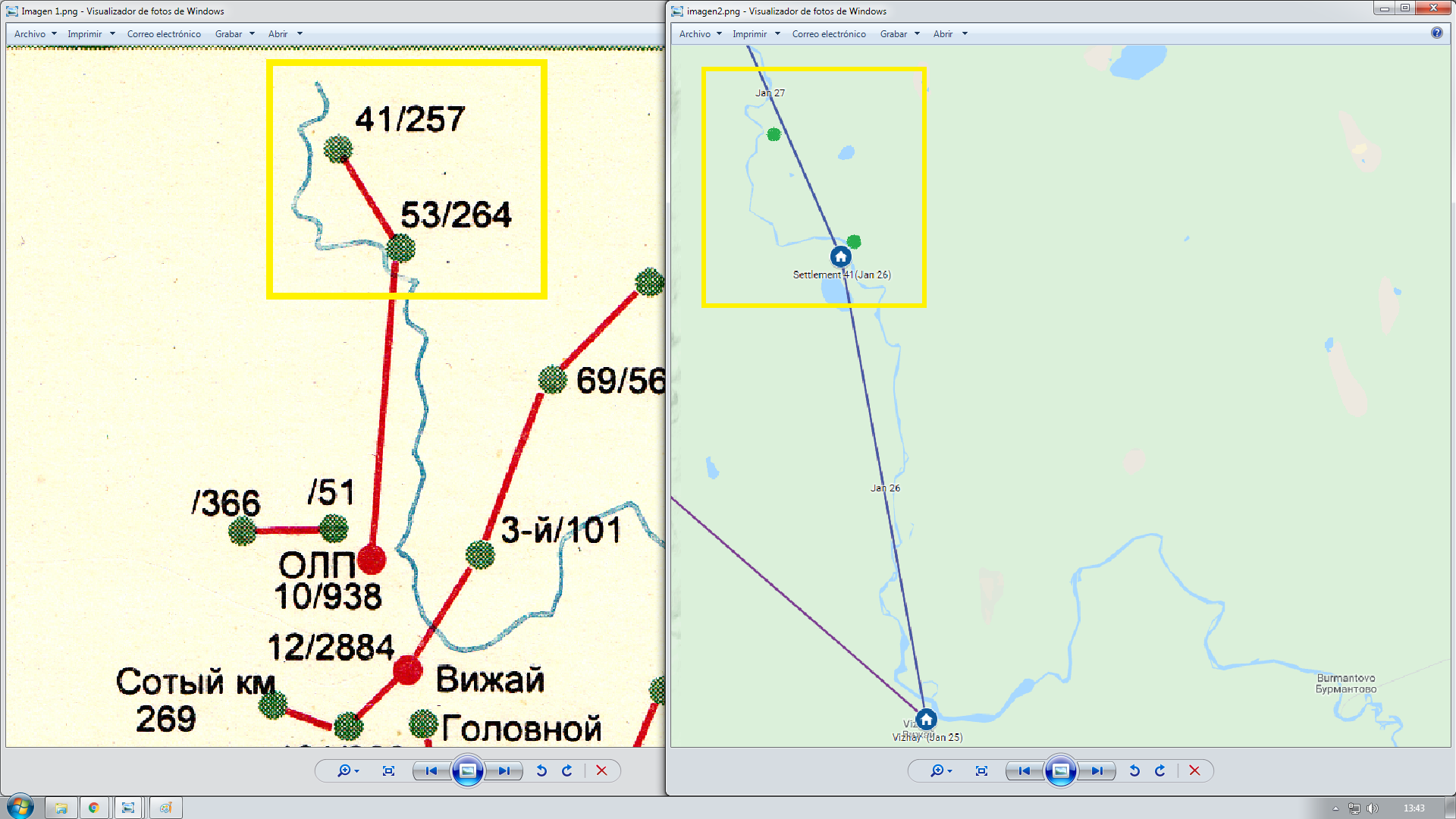1456x819 pixels.
Task: Open Imprimir menu in imagen2 window
Action: 756,34
